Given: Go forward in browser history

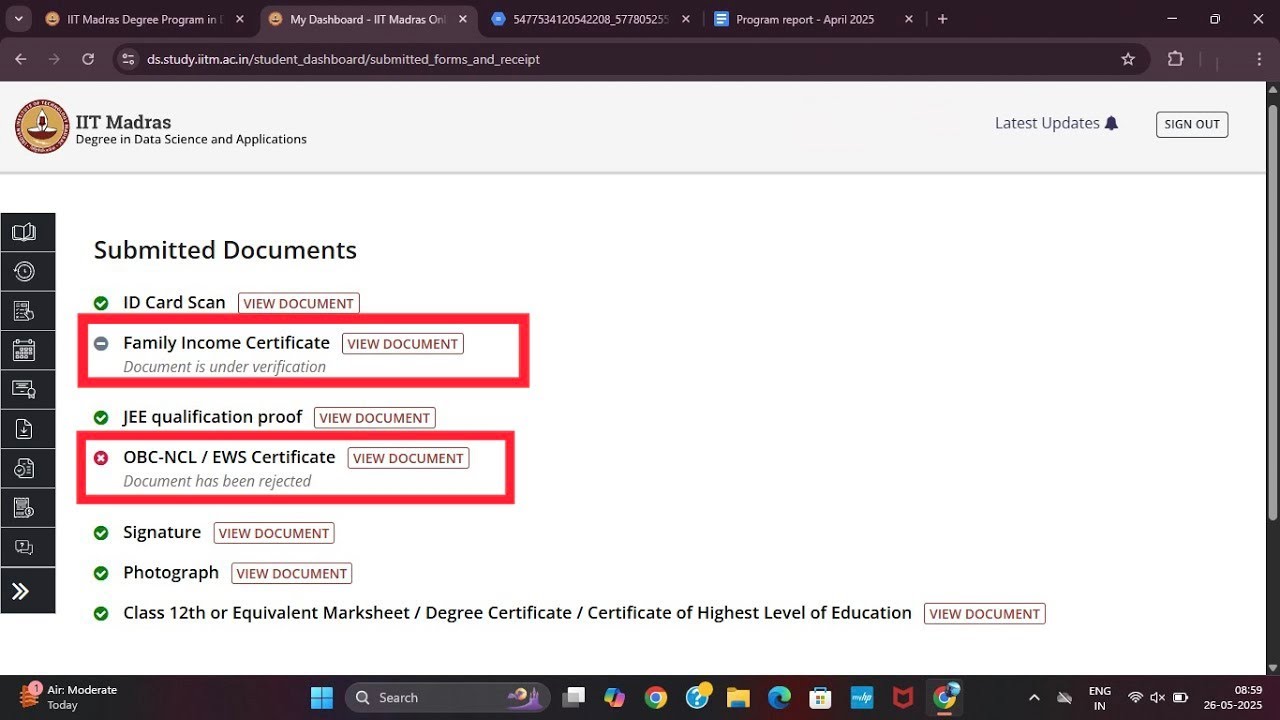Looking at the screenshot, I should (54, 59).
